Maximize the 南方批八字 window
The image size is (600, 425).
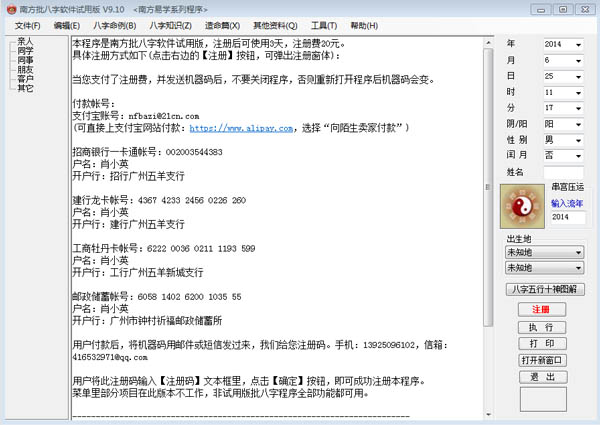click(x=563, y=10)
